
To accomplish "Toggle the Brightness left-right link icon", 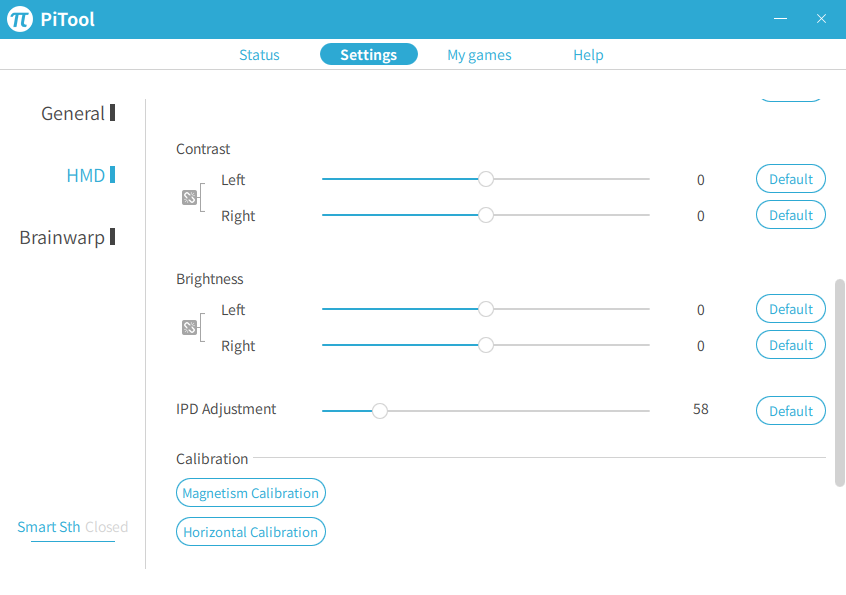I will 189,328.
